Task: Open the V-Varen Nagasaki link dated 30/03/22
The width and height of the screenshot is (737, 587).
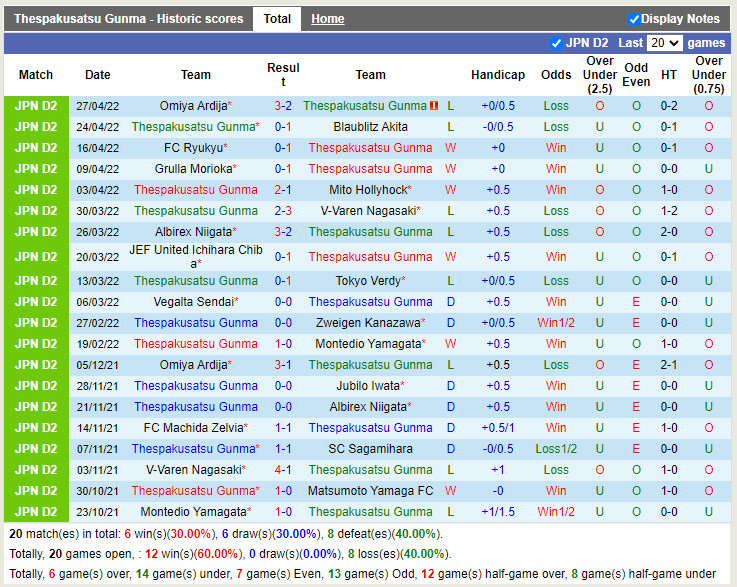Action: point(367,211)
